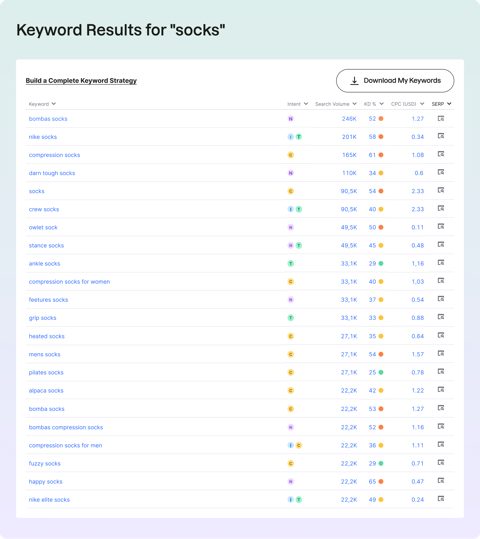Viewport: 480px width, 539px height.
Task: Click KD value 65 for happy socks
Action: 372,482
